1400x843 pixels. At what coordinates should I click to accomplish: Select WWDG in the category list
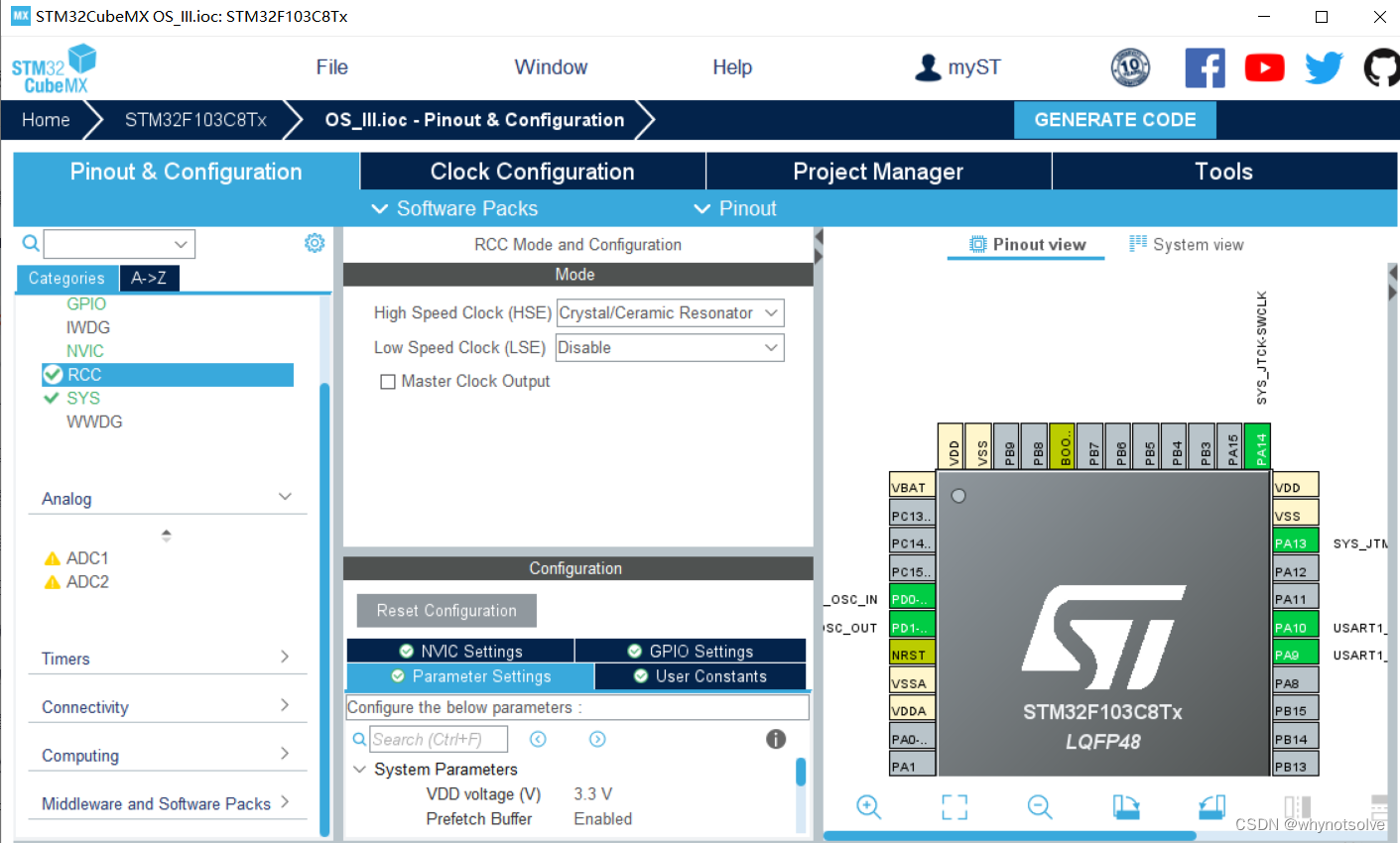coord(94,422)
